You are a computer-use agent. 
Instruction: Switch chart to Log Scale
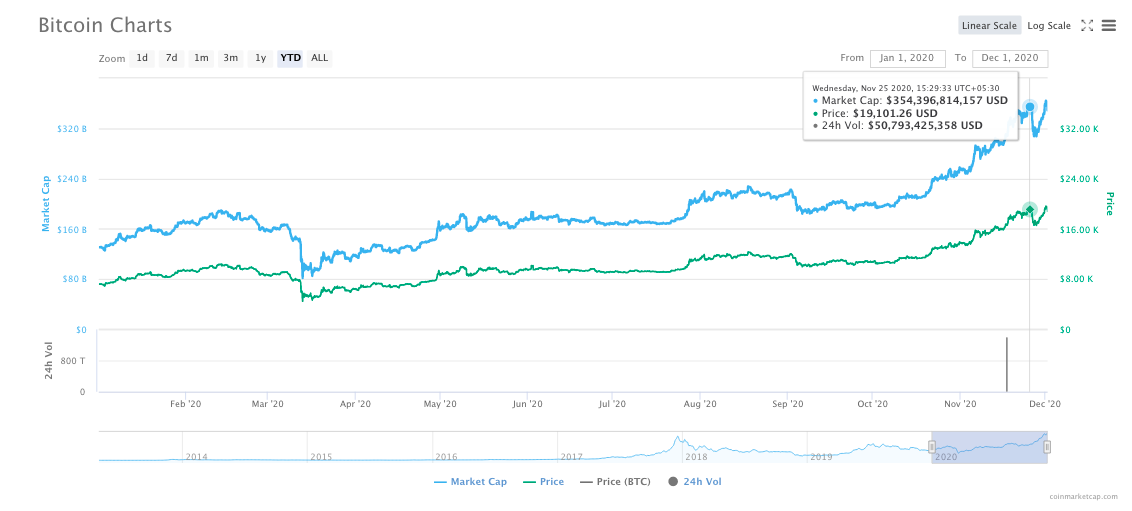tap(1048, 25)
